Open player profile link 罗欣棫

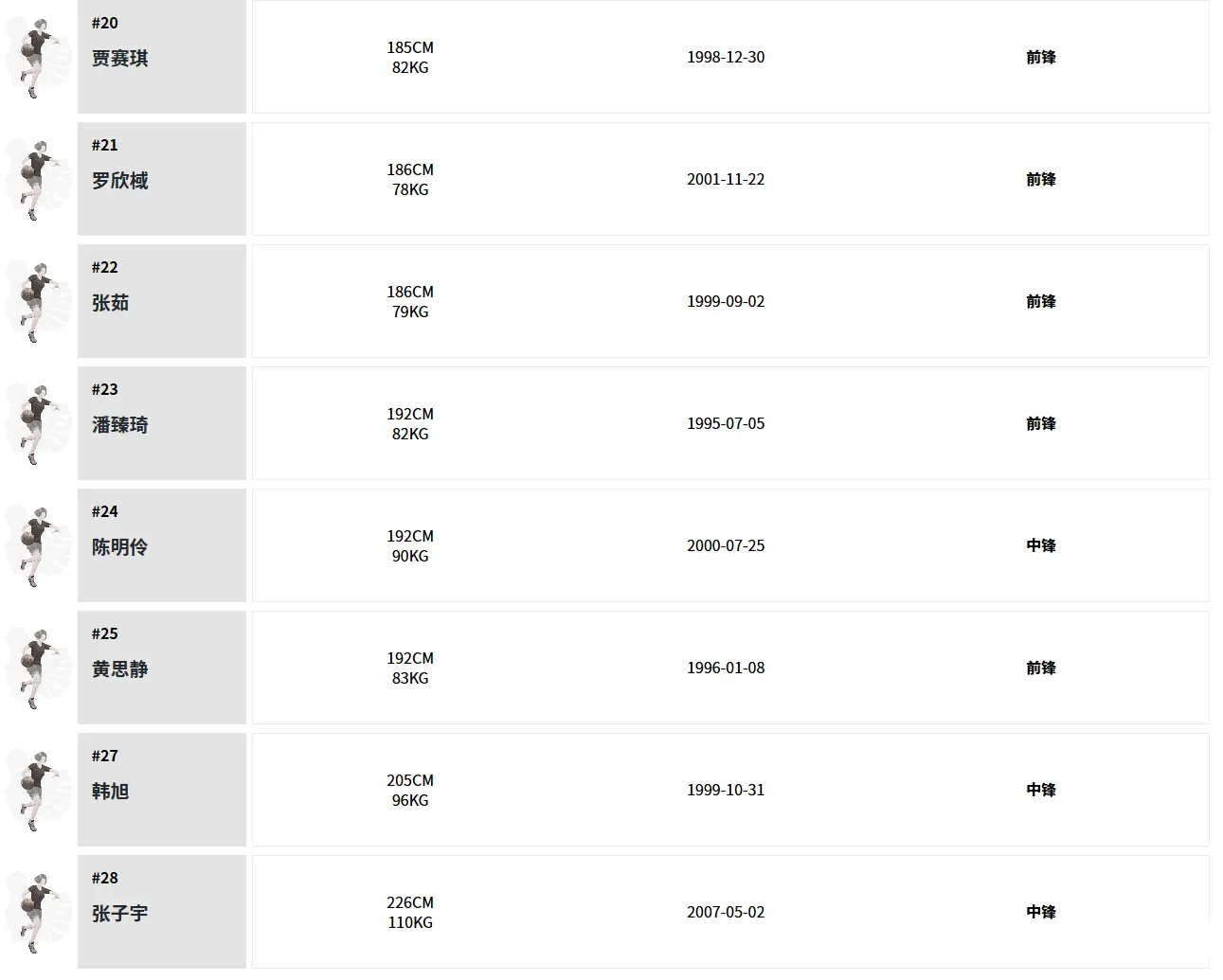(x=120, y=181)
